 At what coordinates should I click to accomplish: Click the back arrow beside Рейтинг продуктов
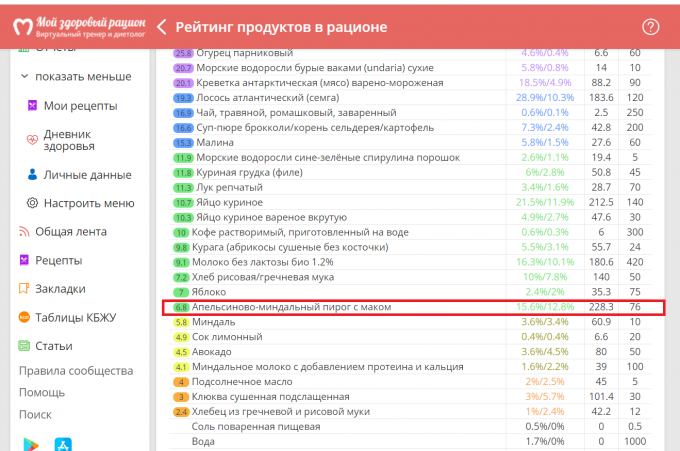tap(161, 27)
